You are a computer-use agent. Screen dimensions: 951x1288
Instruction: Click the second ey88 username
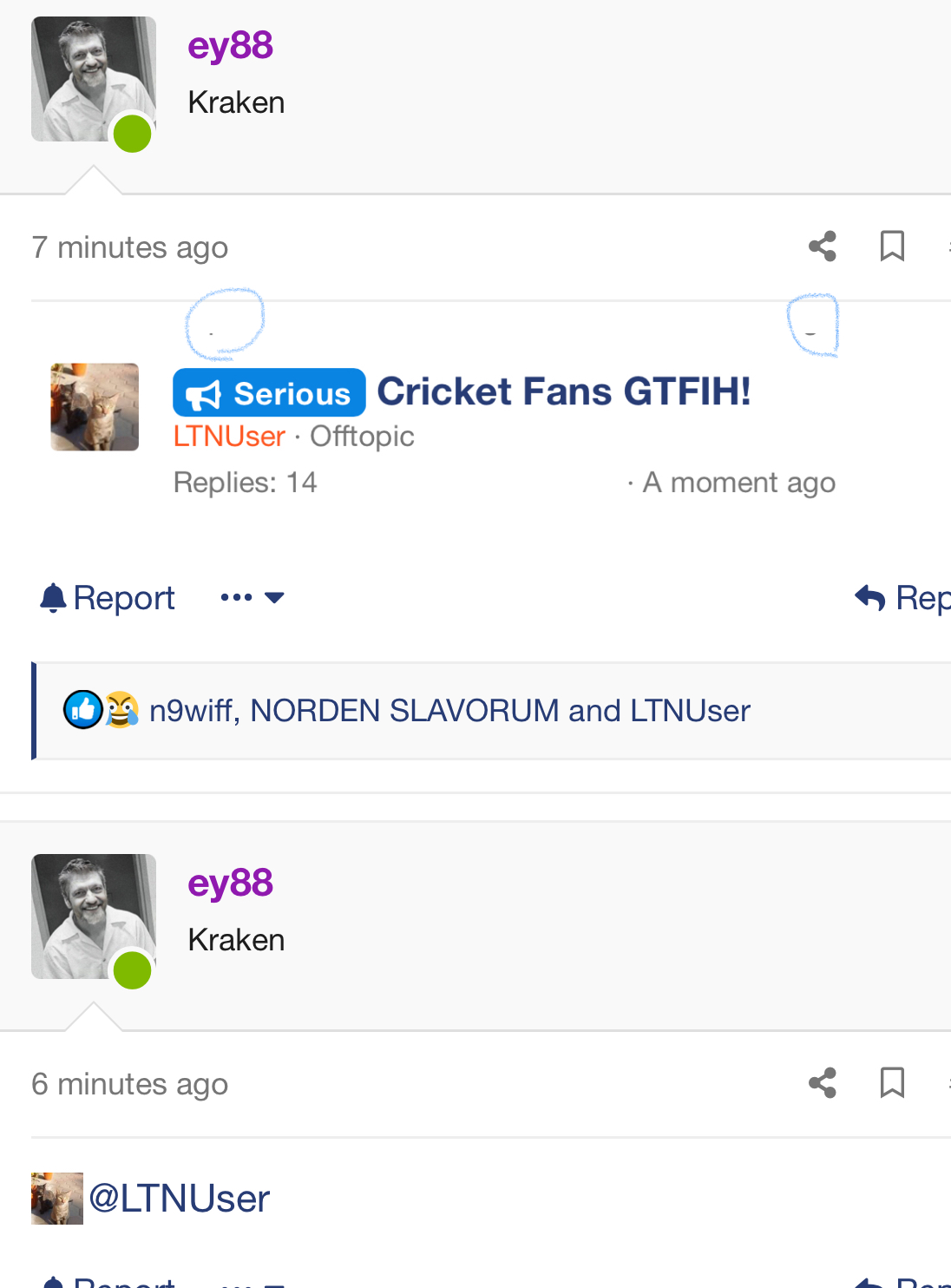(x=230, y=884)
